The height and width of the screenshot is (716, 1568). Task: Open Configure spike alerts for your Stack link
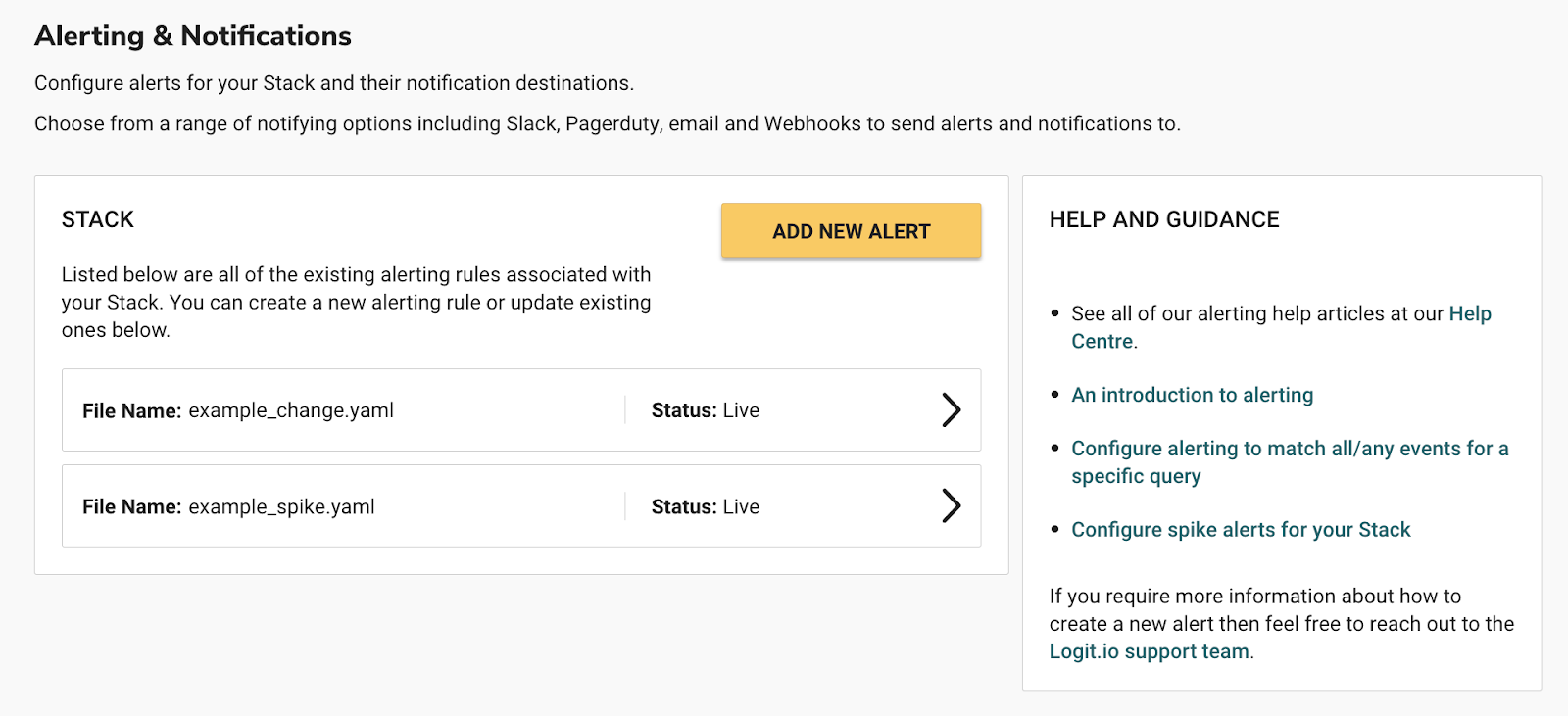pos(1240,530)
